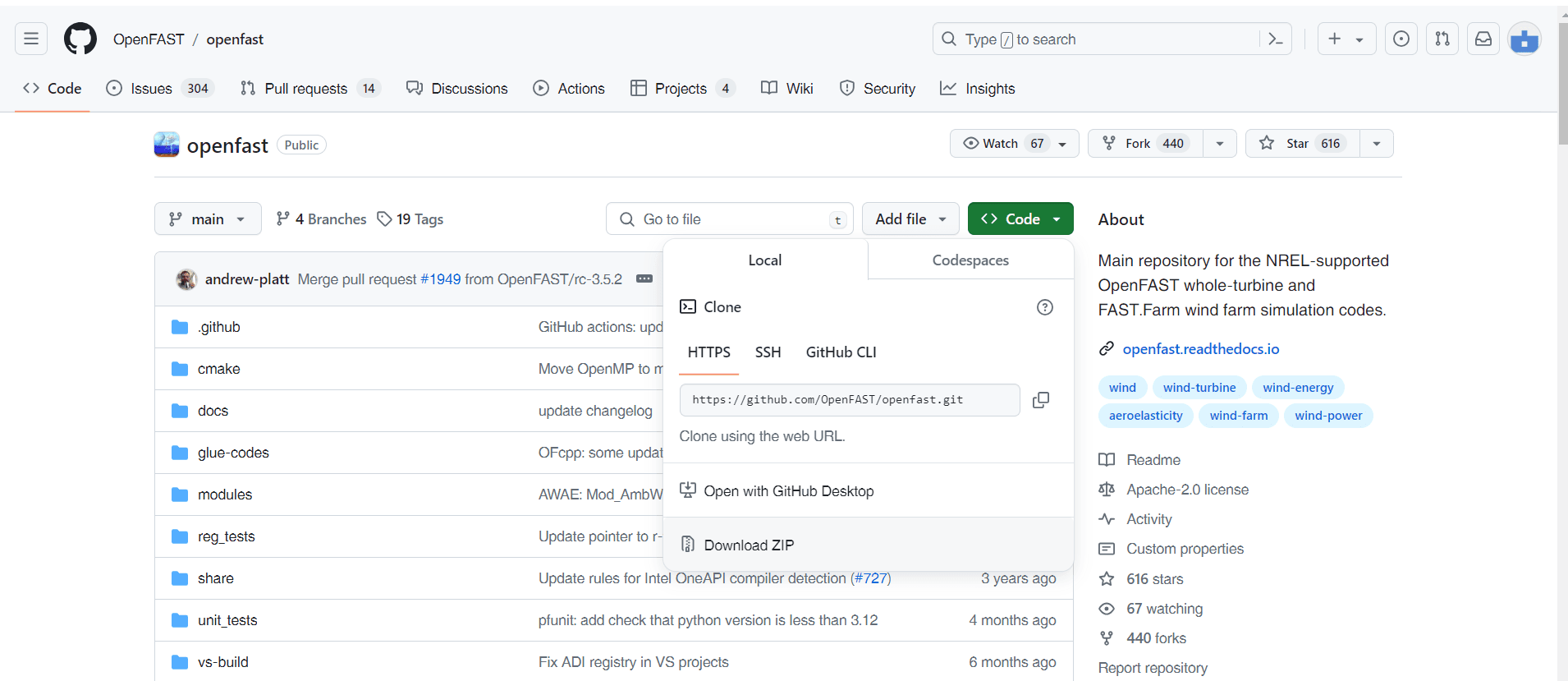The height and width of the screenshot is (681, 1568).
Task: Expand the Star lists dropdown arrow
Action: click(1377, 143)
